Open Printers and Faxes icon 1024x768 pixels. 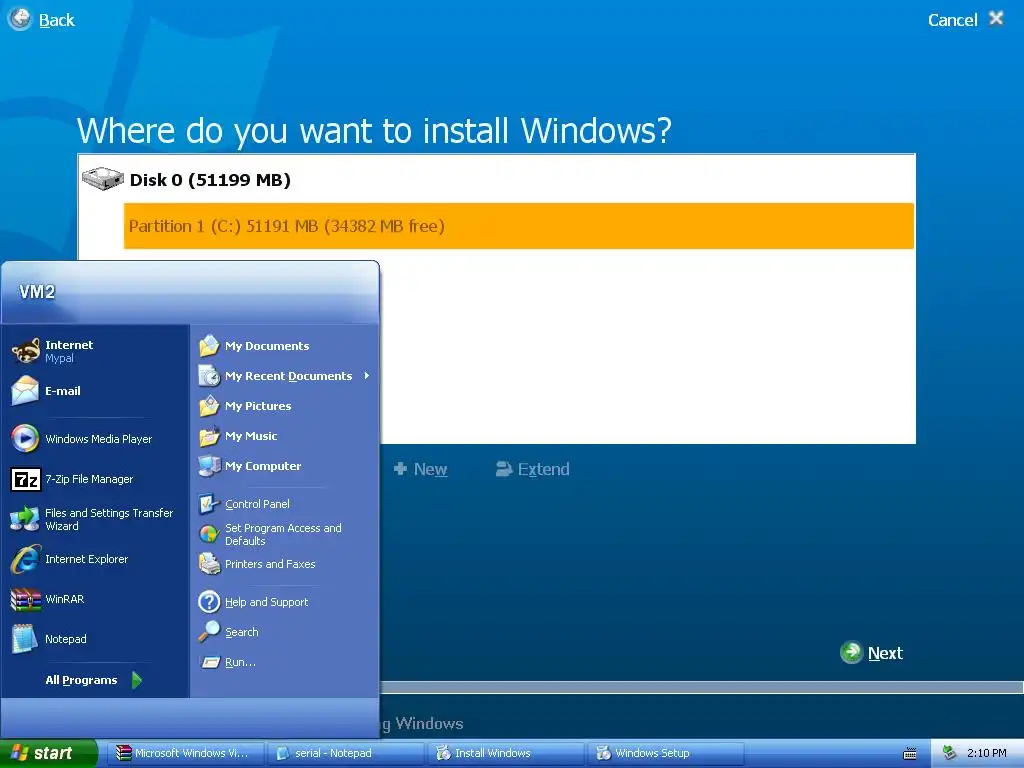[209, 564]
